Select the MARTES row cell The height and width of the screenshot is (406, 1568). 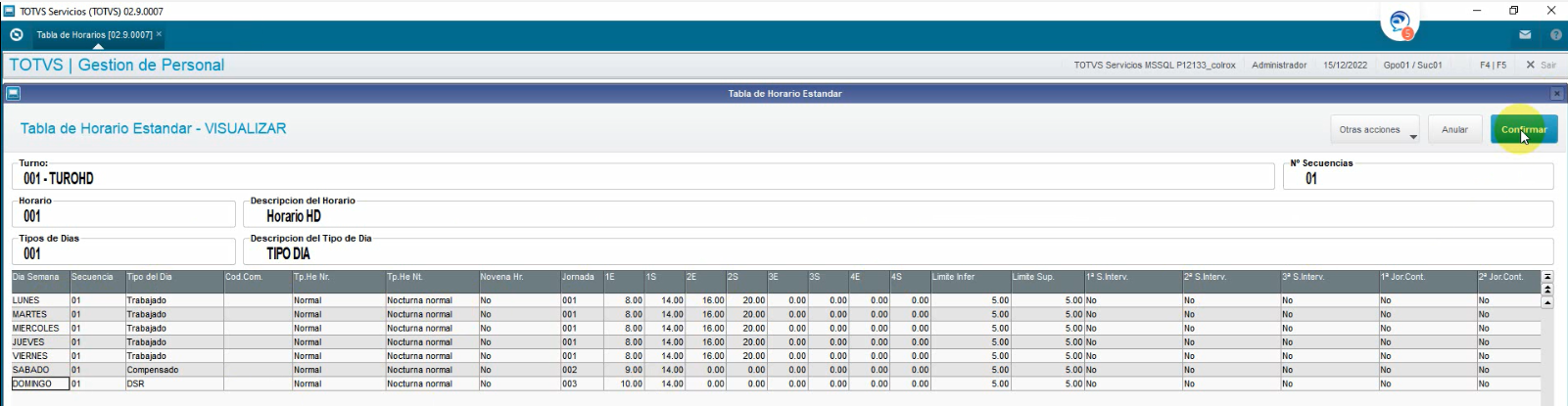tap(40, 314)
